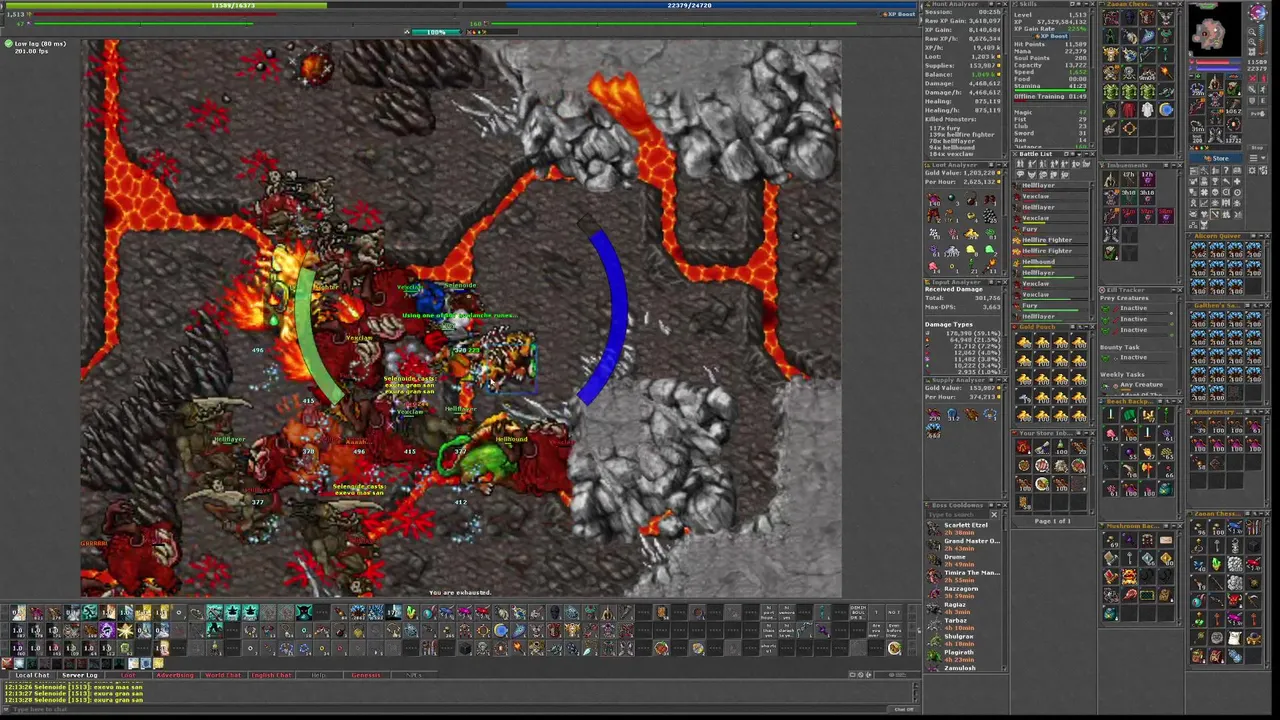Select the helmet equipment slot
This screenshot has height=720, width=1280.
pos(1216,81)
